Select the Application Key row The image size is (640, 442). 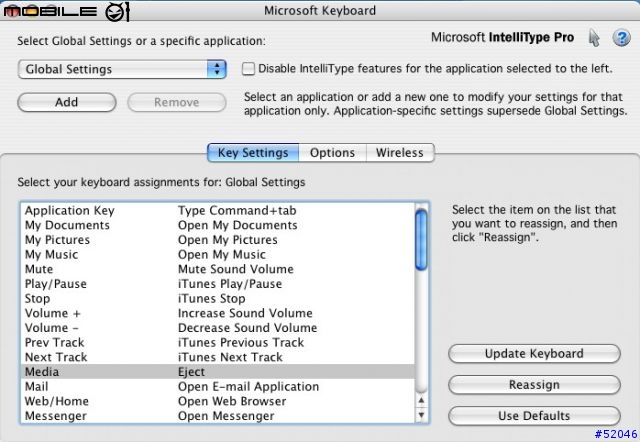[x=218, y=211]
